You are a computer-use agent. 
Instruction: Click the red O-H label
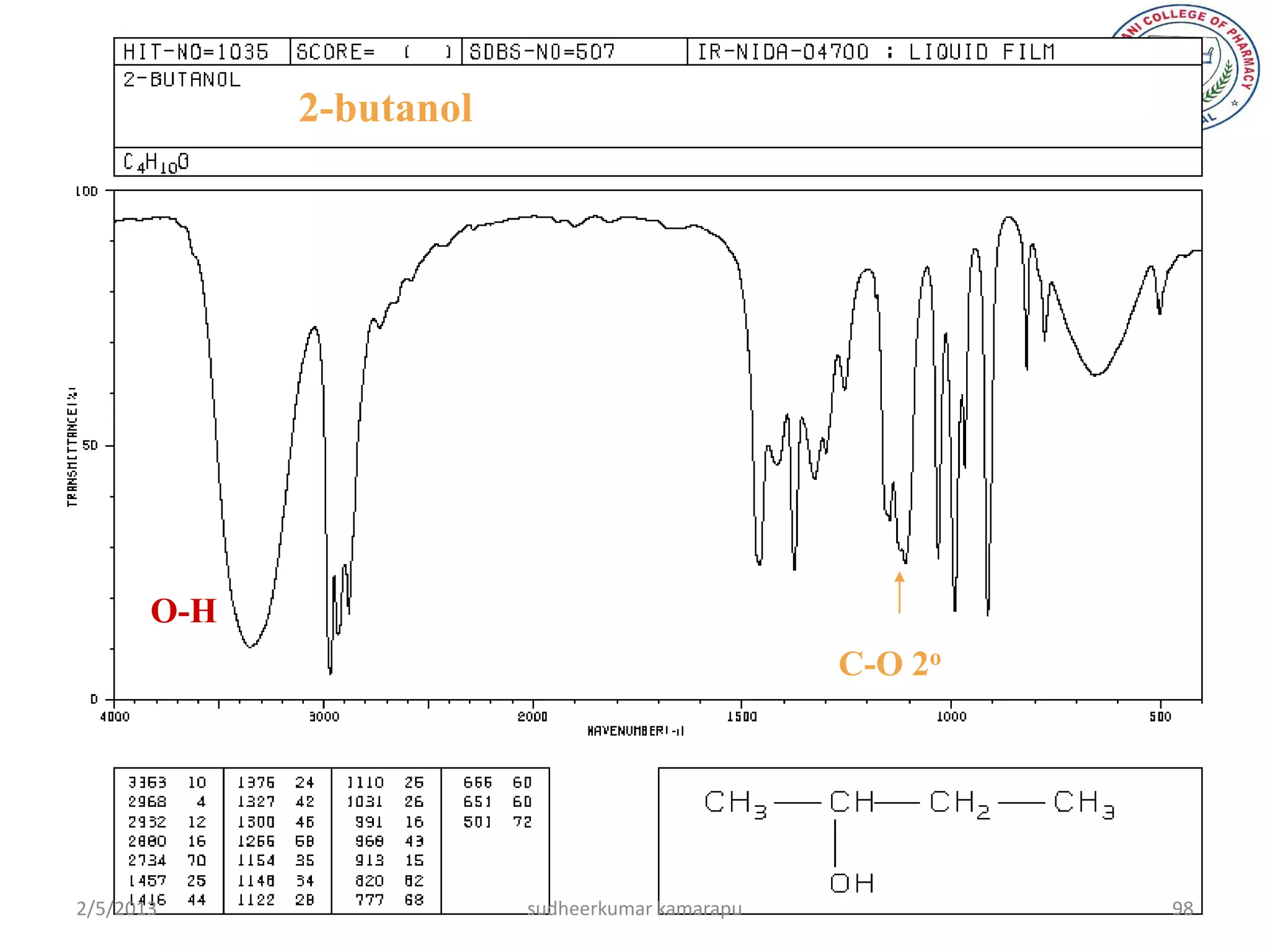(183, 610)
